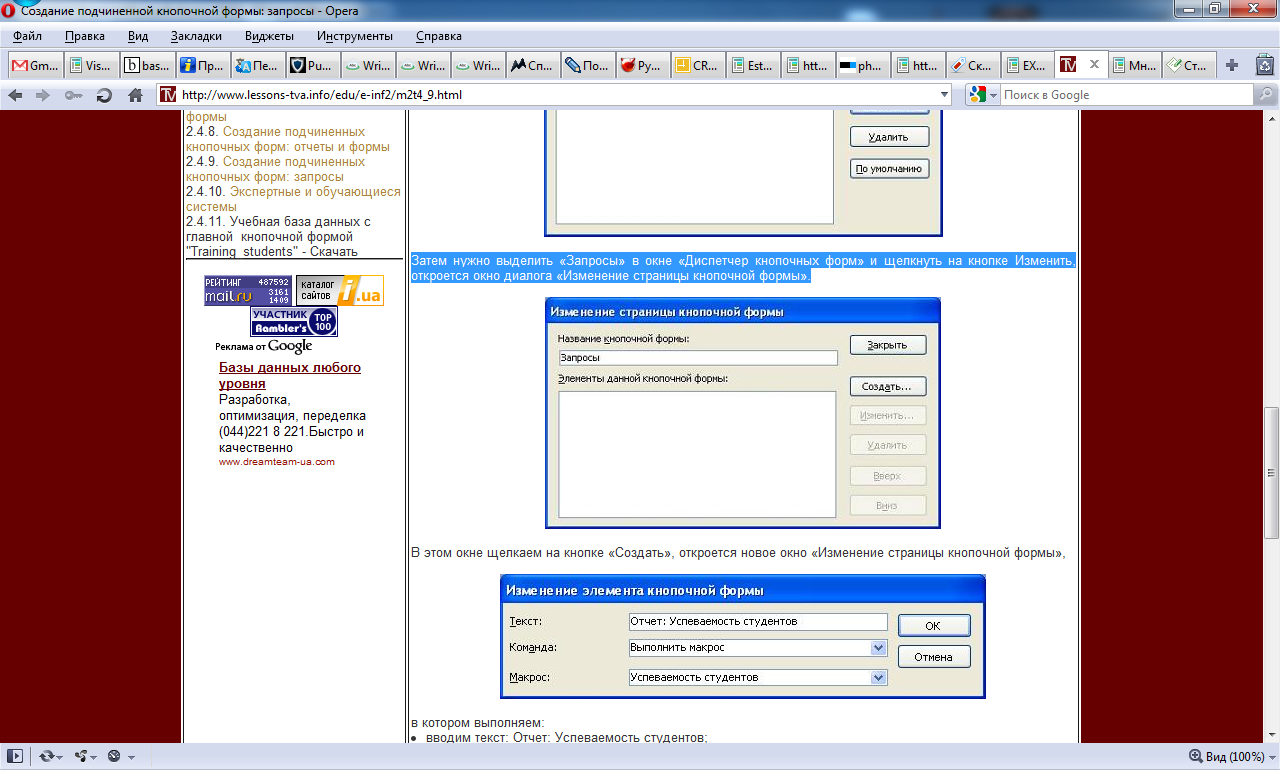
Task: Open the Файл menu
Action: (x=27, y=36)
